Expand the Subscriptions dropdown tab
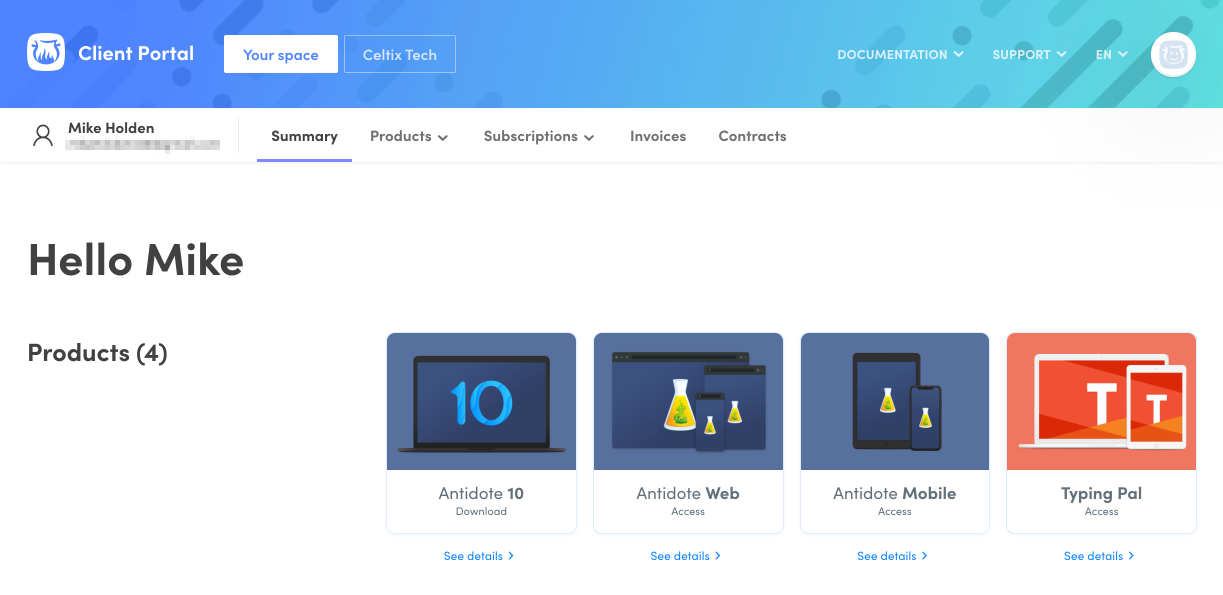Screen dimensions: 1223x595 pyautogui.click(x=539, y=136)
